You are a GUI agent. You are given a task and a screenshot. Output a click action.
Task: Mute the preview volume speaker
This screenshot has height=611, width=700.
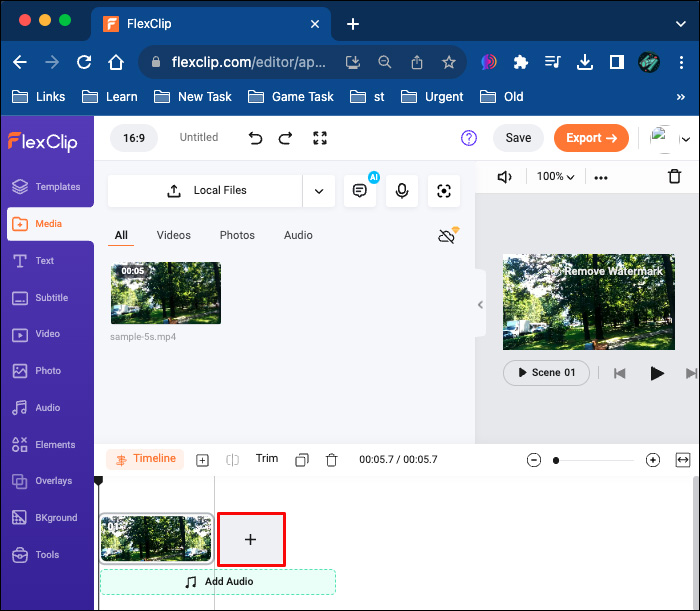point(505,177)
